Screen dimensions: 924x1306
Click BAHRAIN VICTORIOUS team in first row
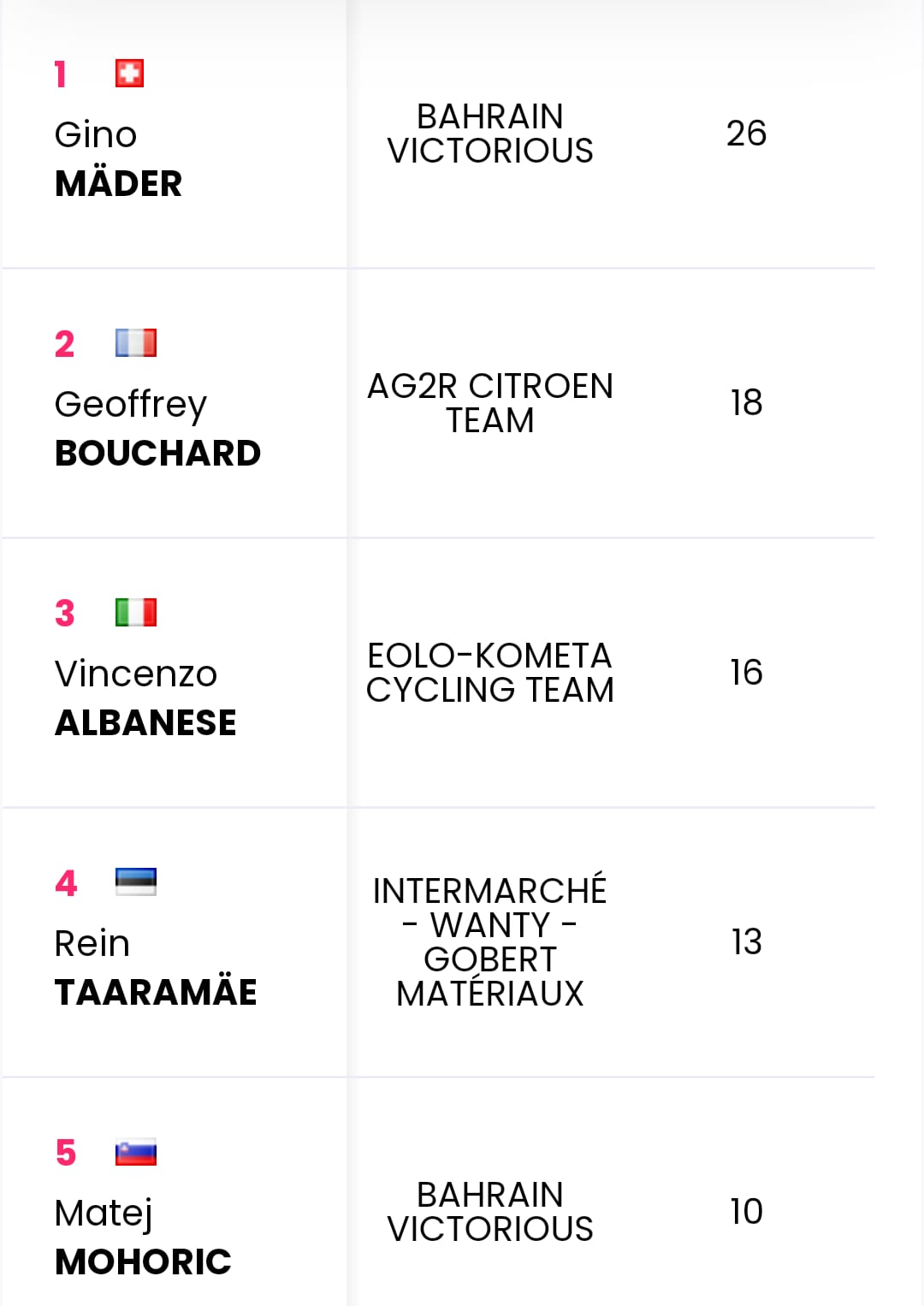pos(490,134)
